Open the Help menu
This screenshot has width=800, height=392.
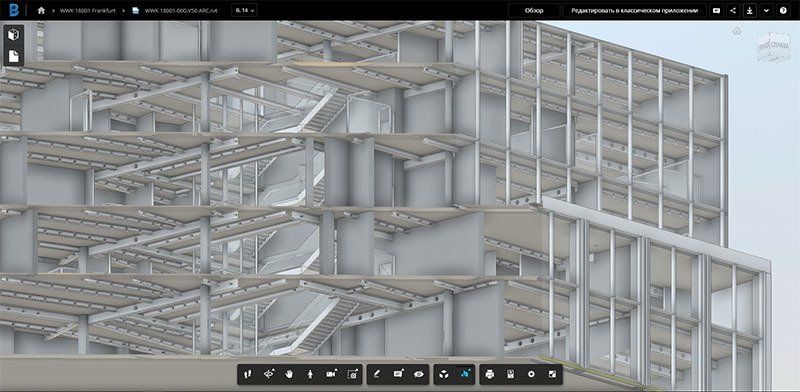point(783,10)
